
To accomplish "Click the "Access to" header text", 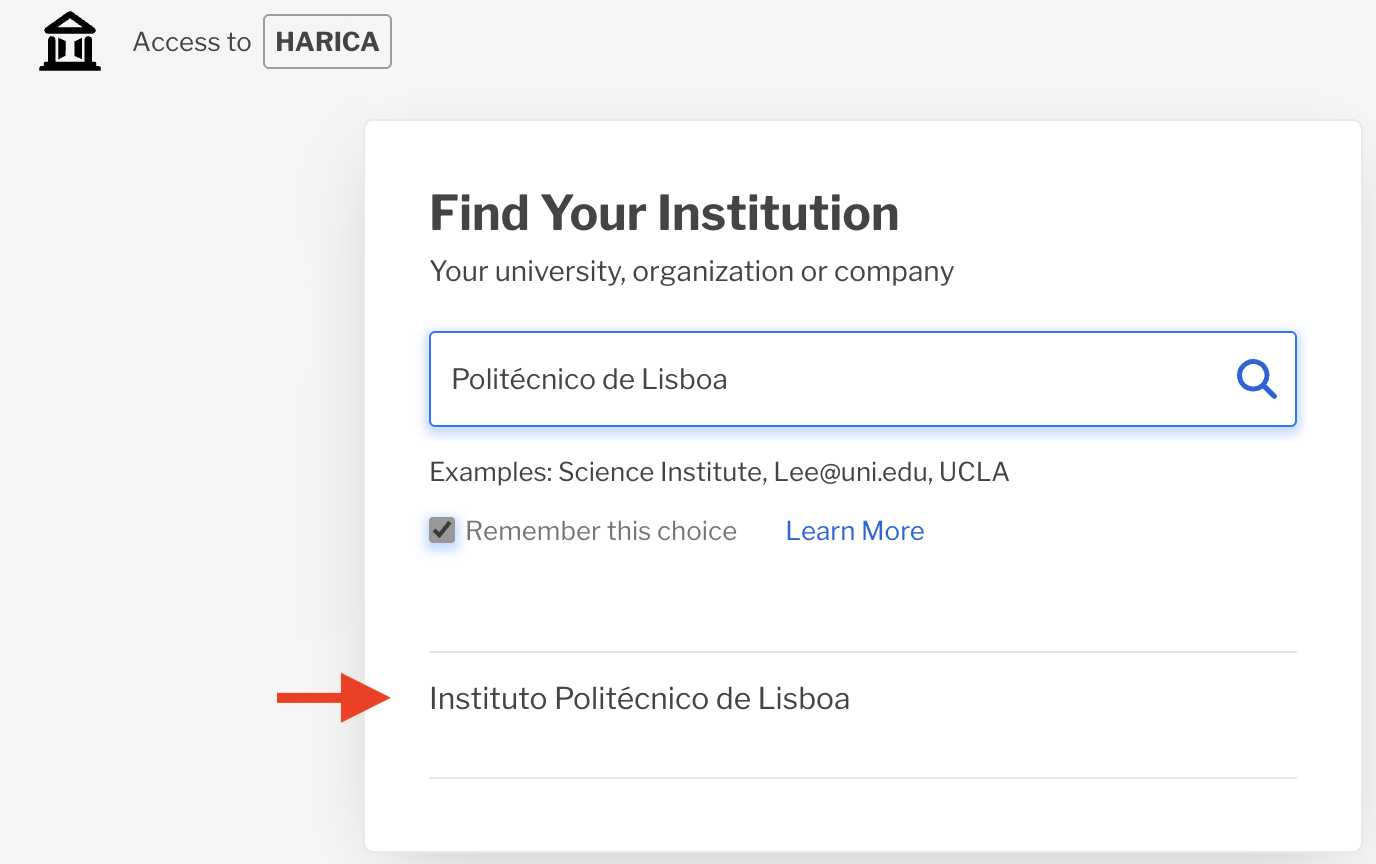I will pos(191,42).
